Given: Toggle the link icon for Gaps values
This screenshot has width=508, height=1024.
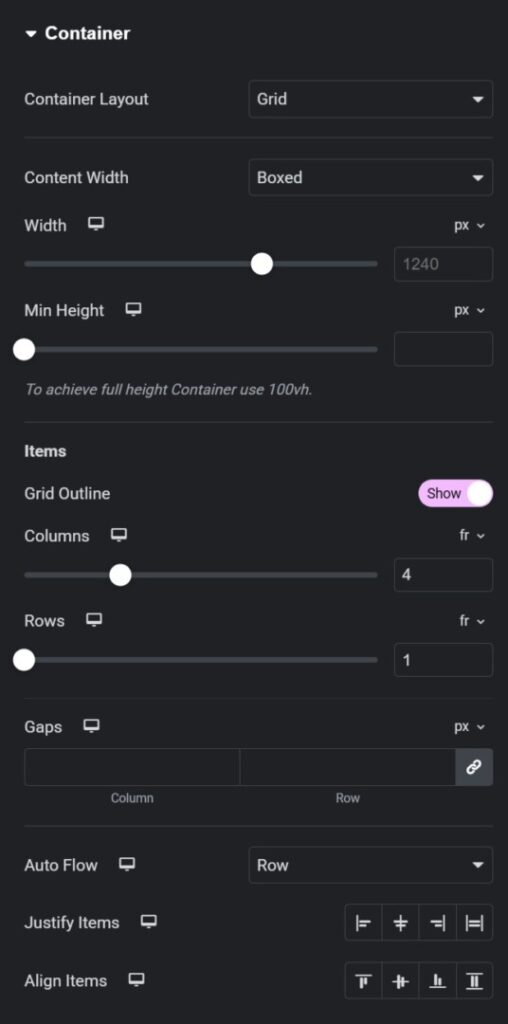Looking at the screenshot, I should click(x=474, y=767).
